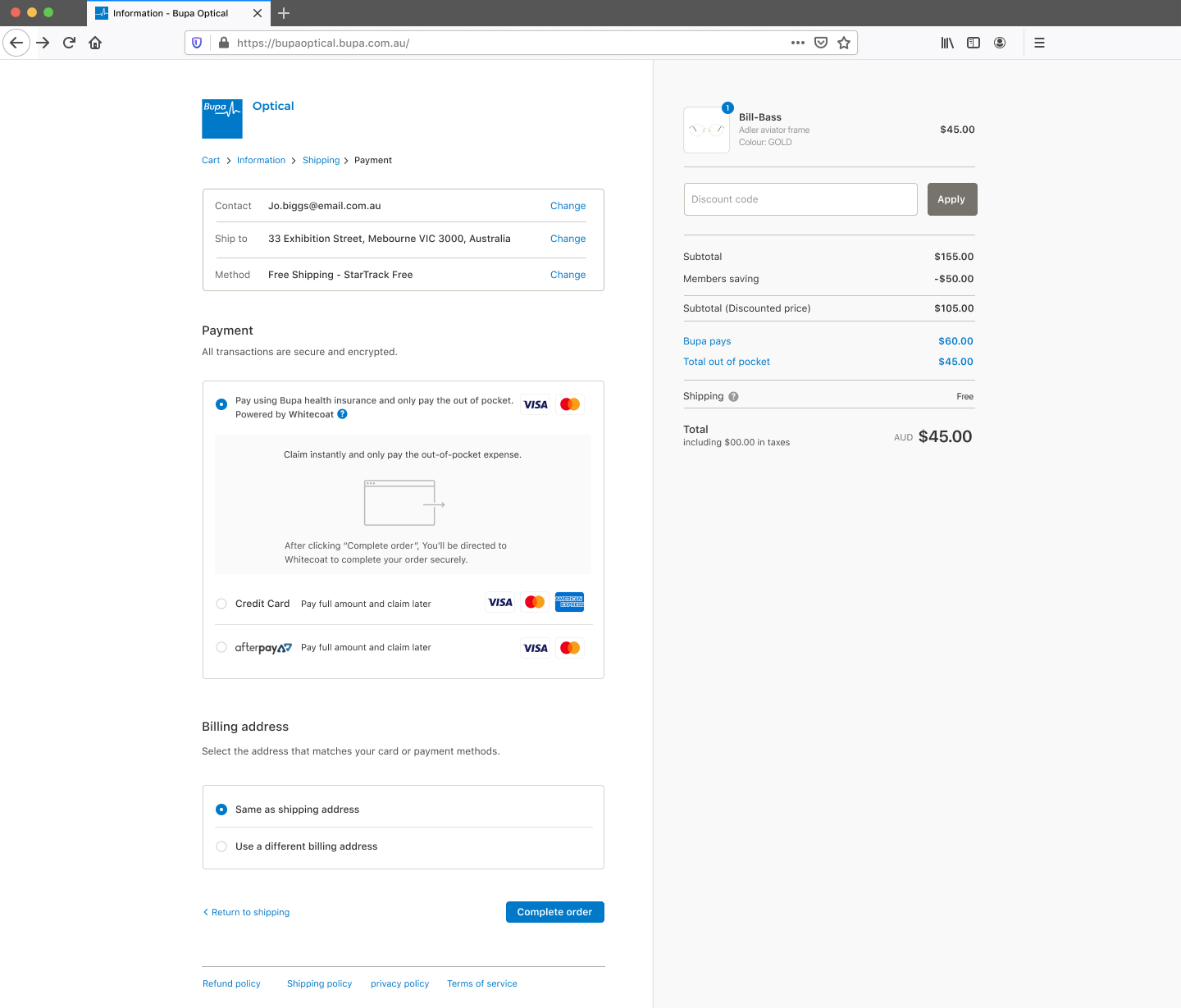The height and width of the screenshot is (1008, 1181).
Task: Click the Optical site title
Action: click(273, 106)
